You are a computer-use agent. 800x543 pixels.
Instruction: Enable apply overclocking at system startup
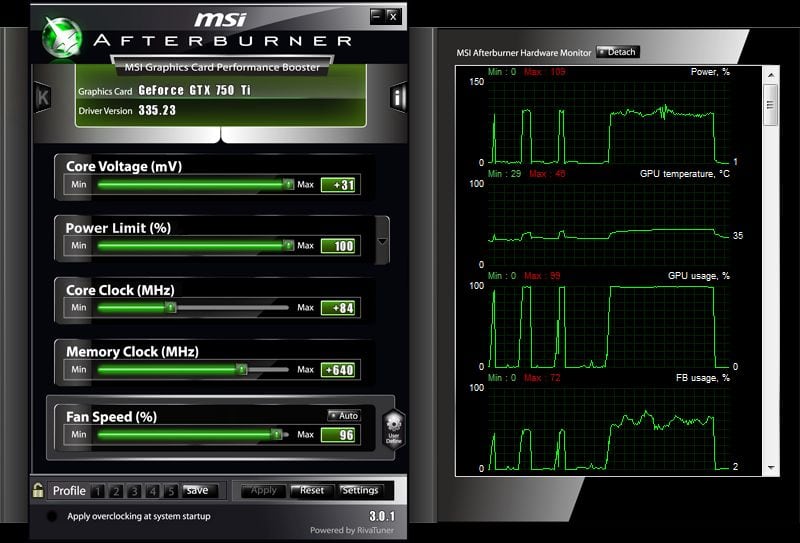tap(52, 516)
